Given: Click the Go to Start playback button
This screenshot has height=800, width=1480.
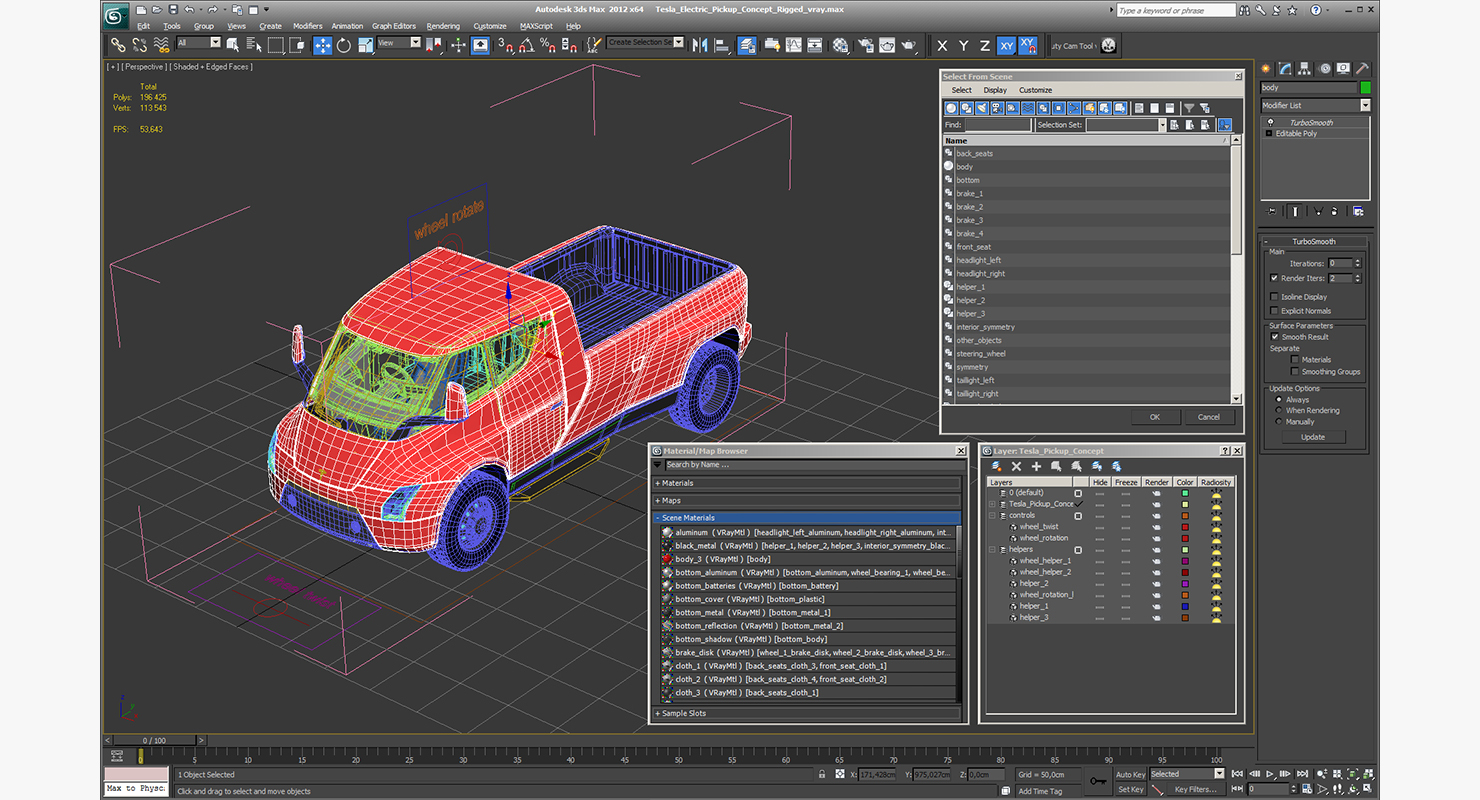Looking at the screenshot, I should click(x=1239, y=773).
